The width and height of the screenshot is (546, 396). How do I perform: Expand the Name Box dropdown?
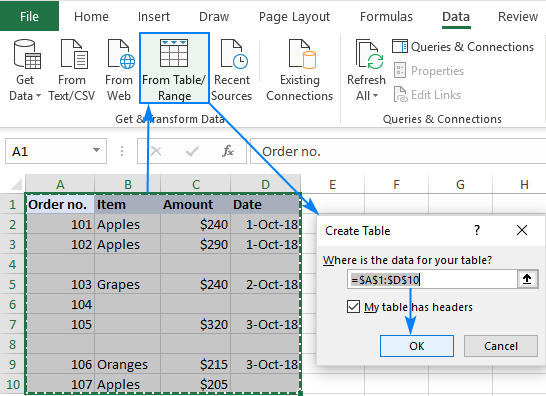pyautogui.click(x=96, y=150)
